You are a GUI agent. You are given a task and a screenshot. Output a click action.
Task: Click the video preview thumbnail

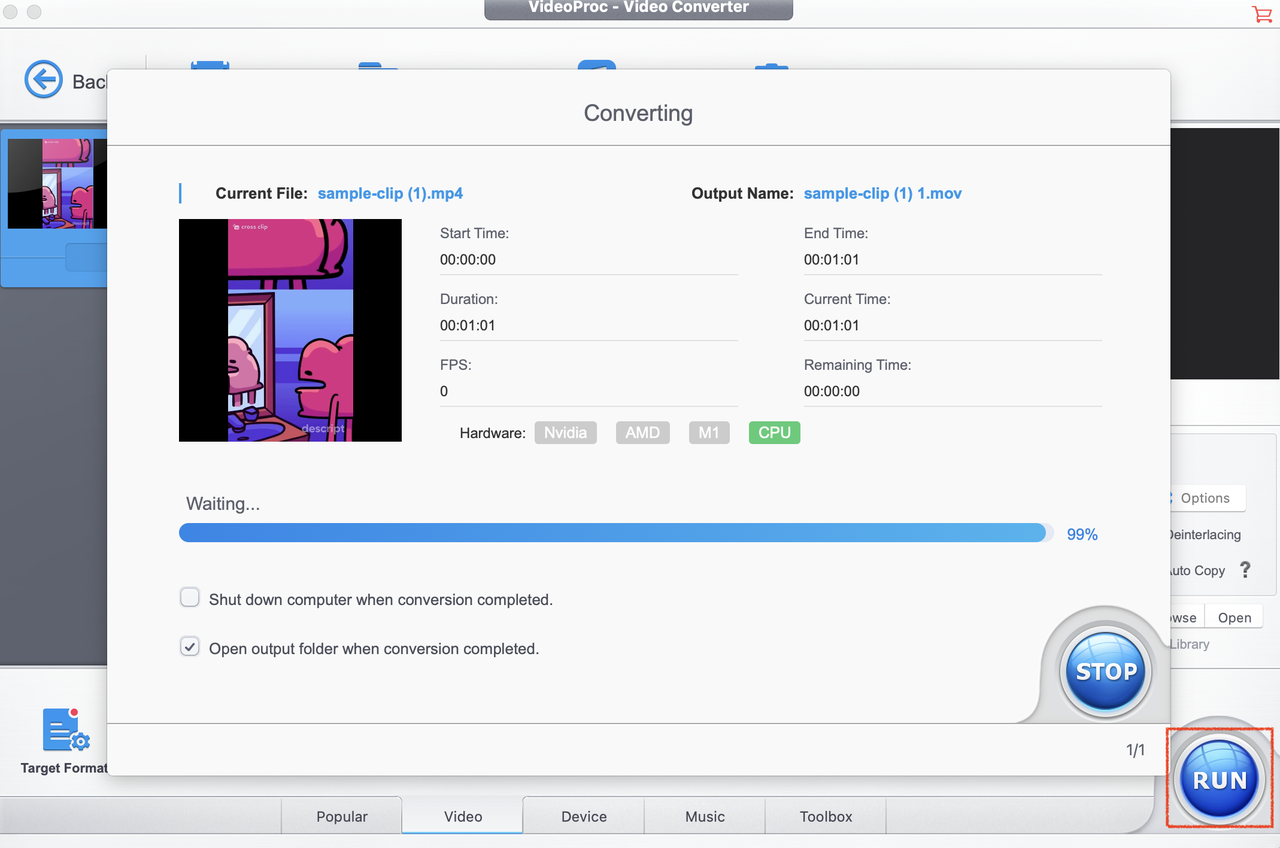(290, 330)
